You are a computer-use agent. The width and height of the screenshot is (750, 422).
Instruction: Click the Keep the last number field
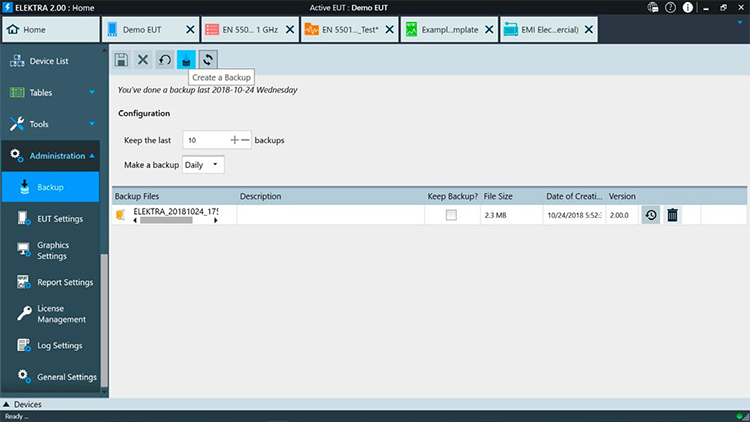[x=205, y=141]
